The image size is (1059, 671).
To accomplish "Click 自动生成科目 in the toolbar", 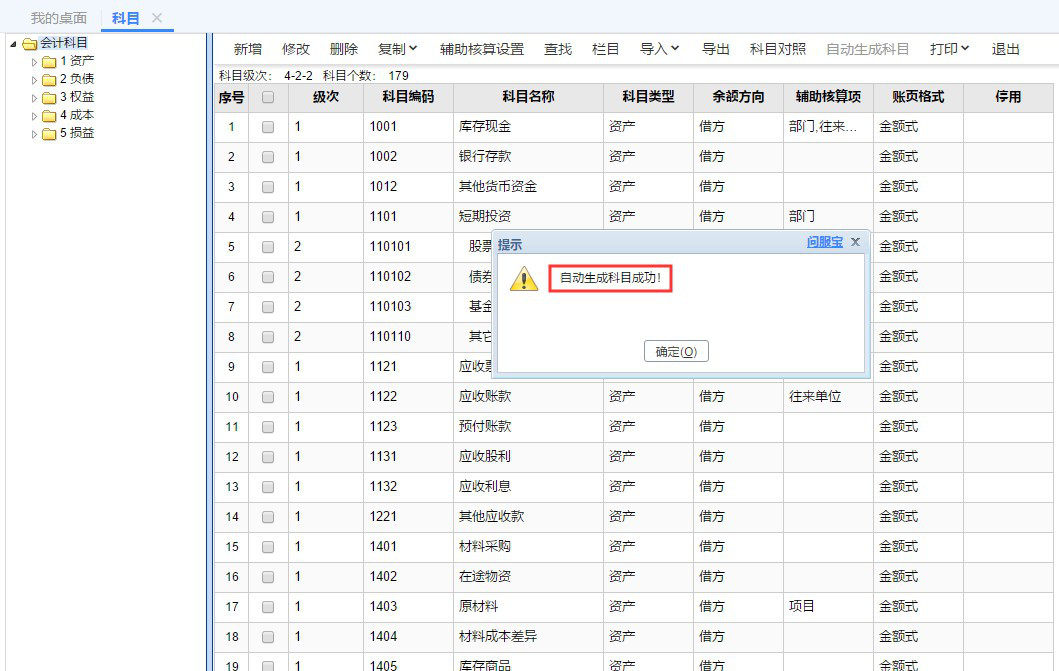I will [x=868, y=49].
